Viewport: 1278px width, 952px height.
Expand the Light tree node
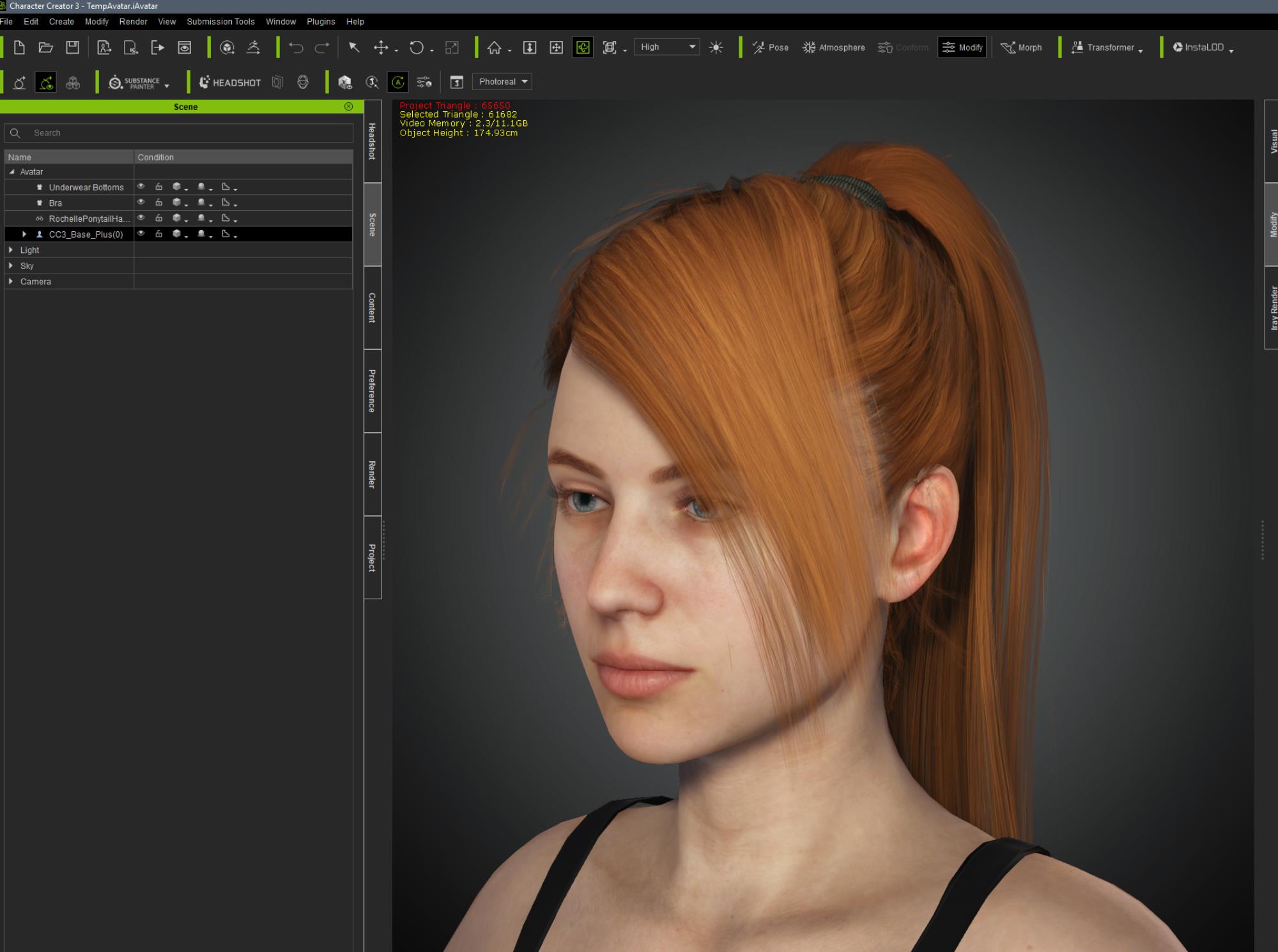(x=11, y=250)
